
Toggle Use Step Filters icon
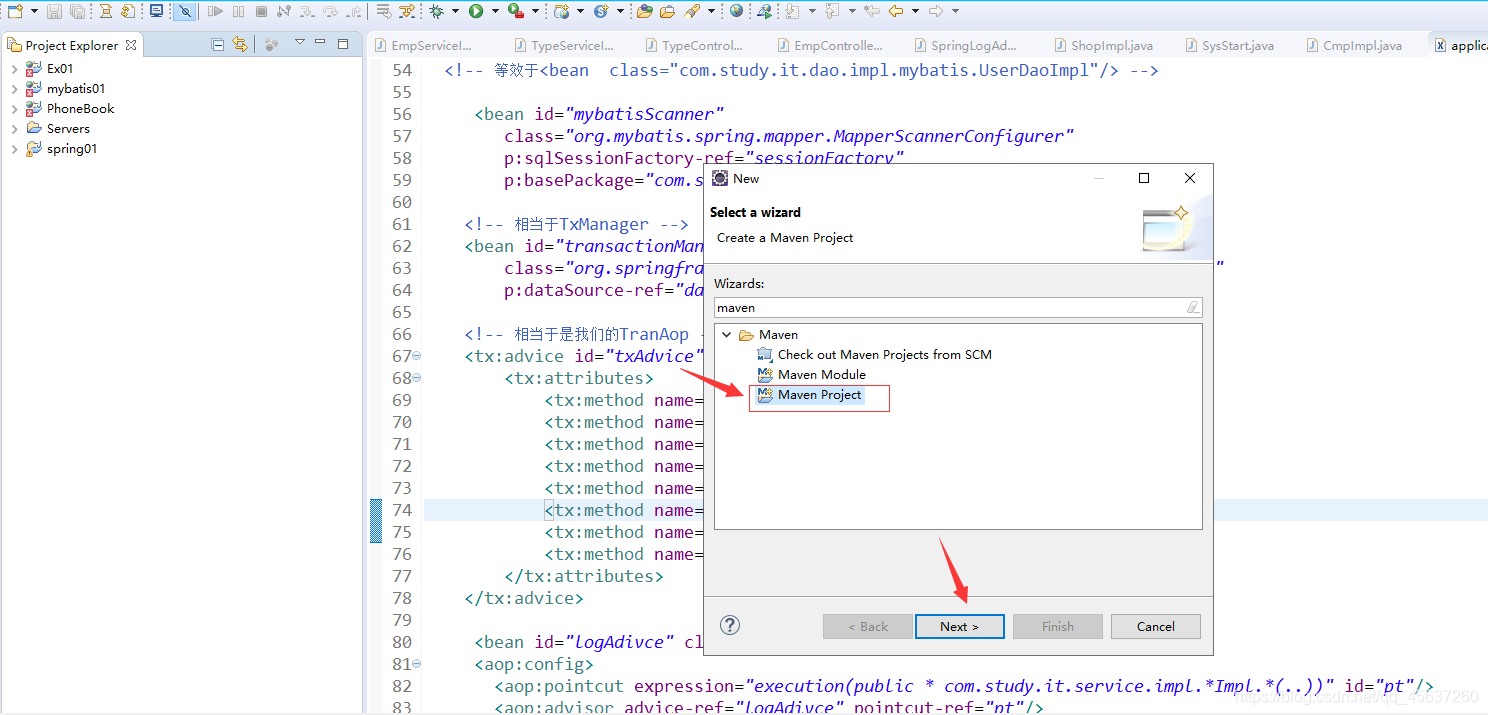(x=406, y=11)
